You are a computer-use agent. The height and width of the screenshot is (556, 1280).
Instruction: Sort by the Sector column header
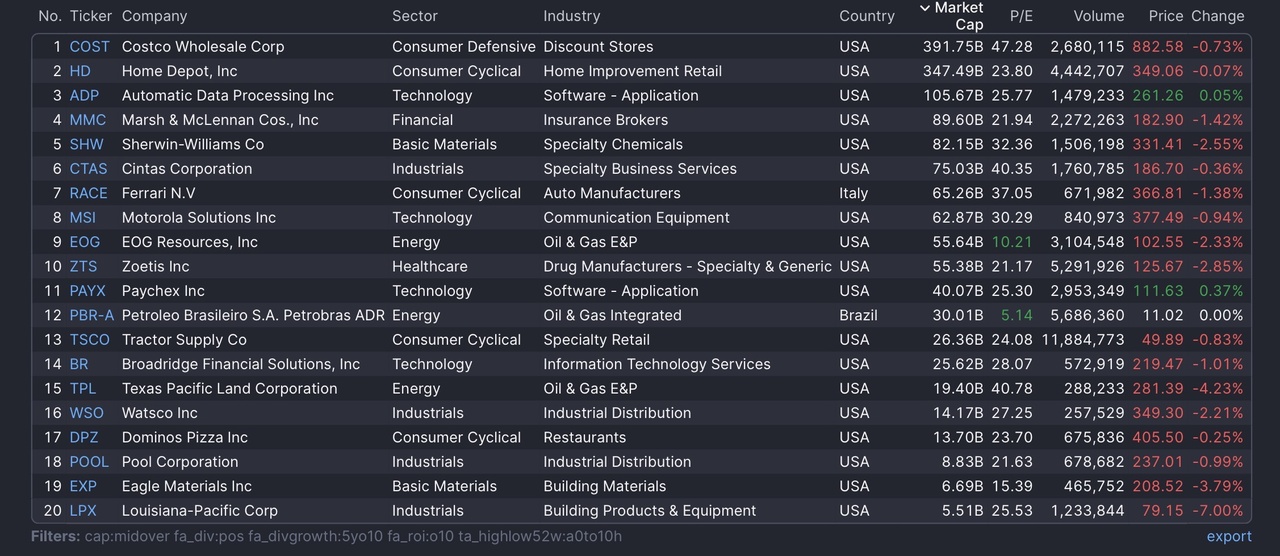[415, 16]
